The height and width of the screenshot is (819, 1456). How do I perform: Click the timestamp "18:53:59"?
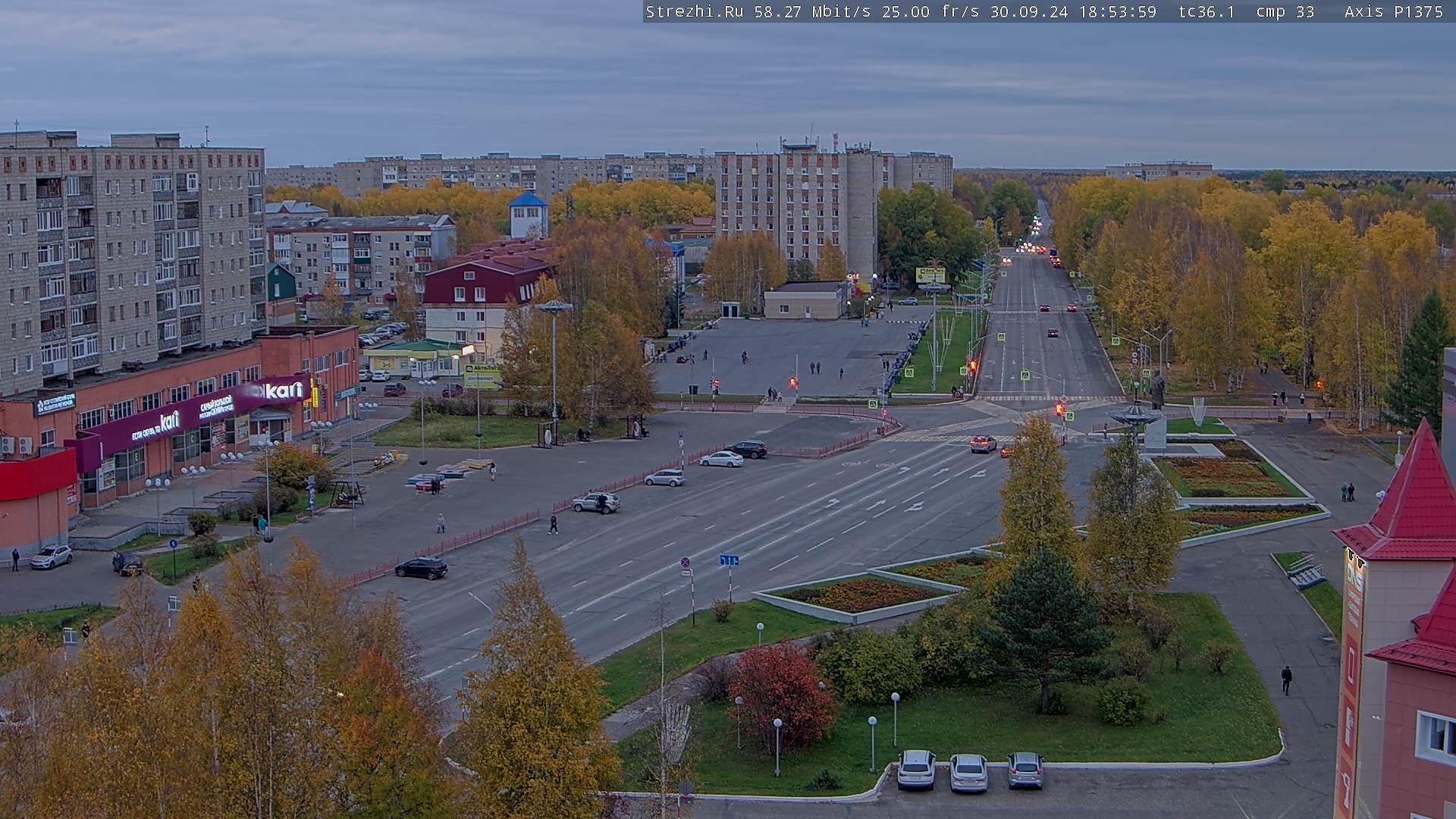pyautogui.click(x=1117, y=11)
